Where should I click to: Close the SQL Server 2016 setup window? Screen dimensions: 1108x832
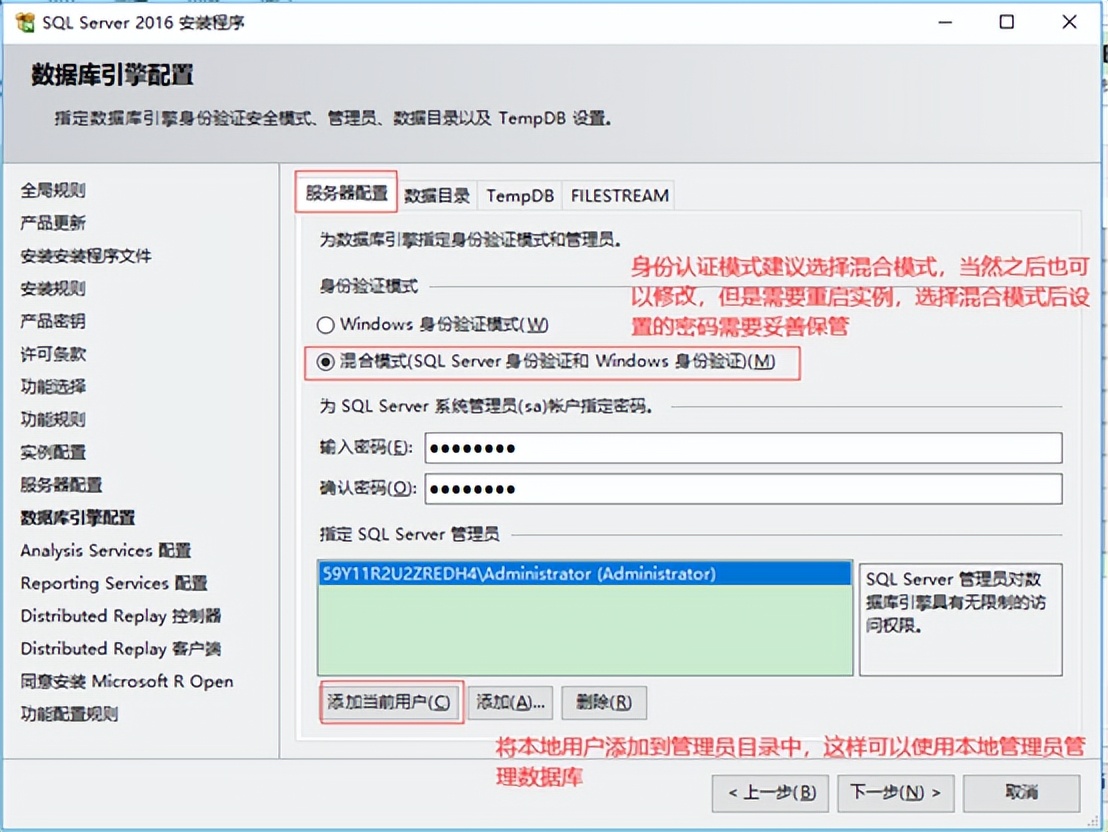coord(1069,23)
